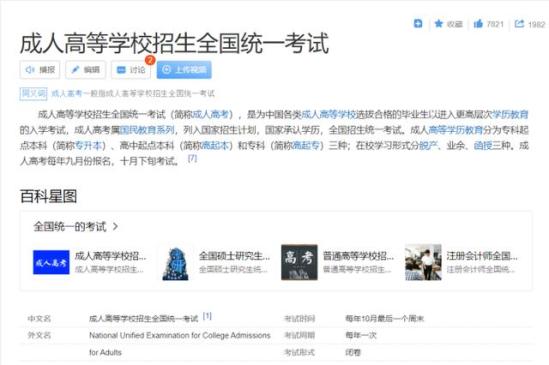Open the 全国统一的考试 heading text
The width and height of the screenshot is (549, 365).
tap(70, 227)
